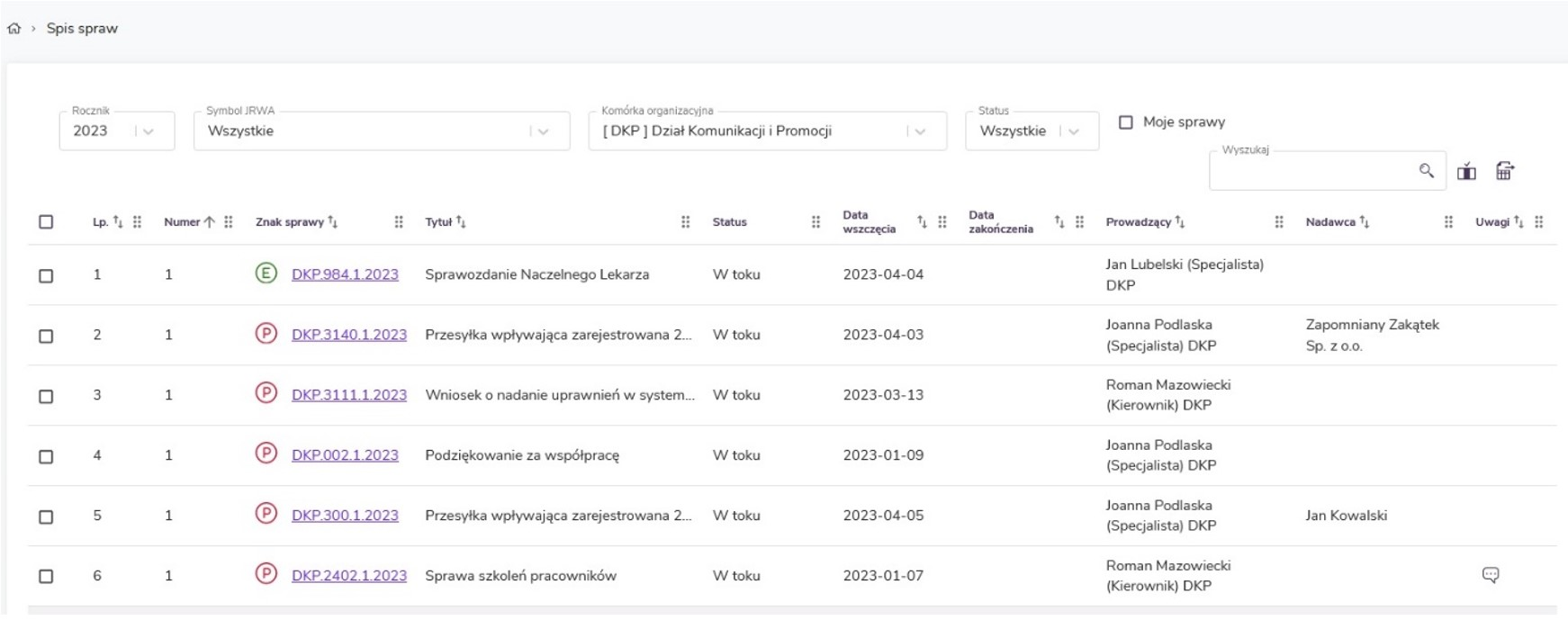Image resolution: width=1568 pixels, height=620 pixels.
Task: Click the magnifier icon in the Wyszukaj field
Action: coord(1426,171)
